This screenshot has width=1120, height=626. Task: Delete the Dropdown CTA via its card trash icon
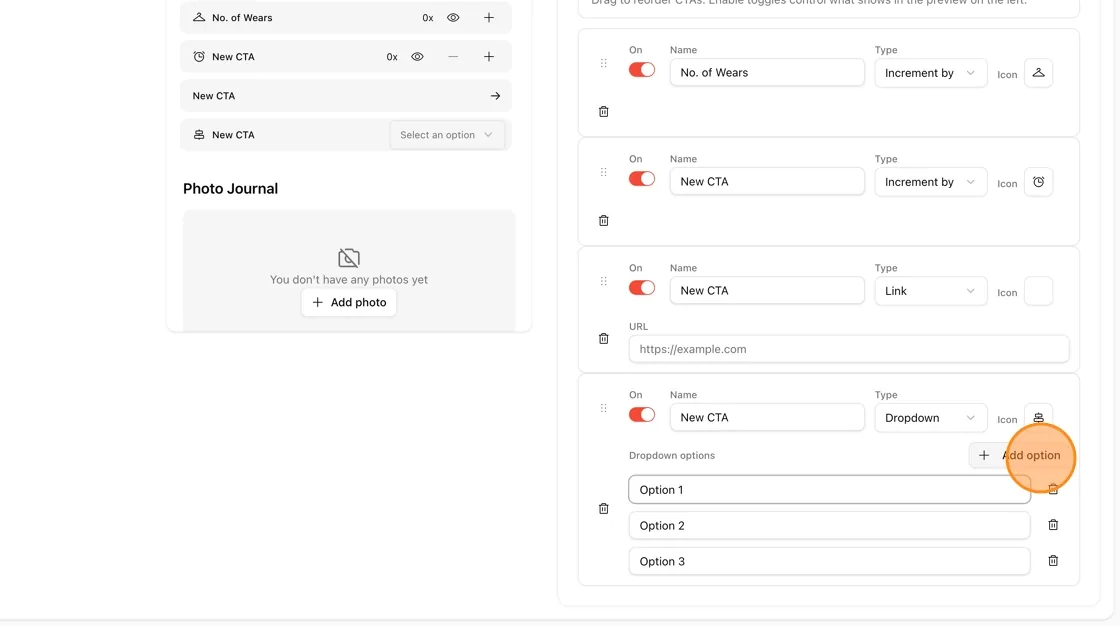pyautogui.click(x=604, y=509)
